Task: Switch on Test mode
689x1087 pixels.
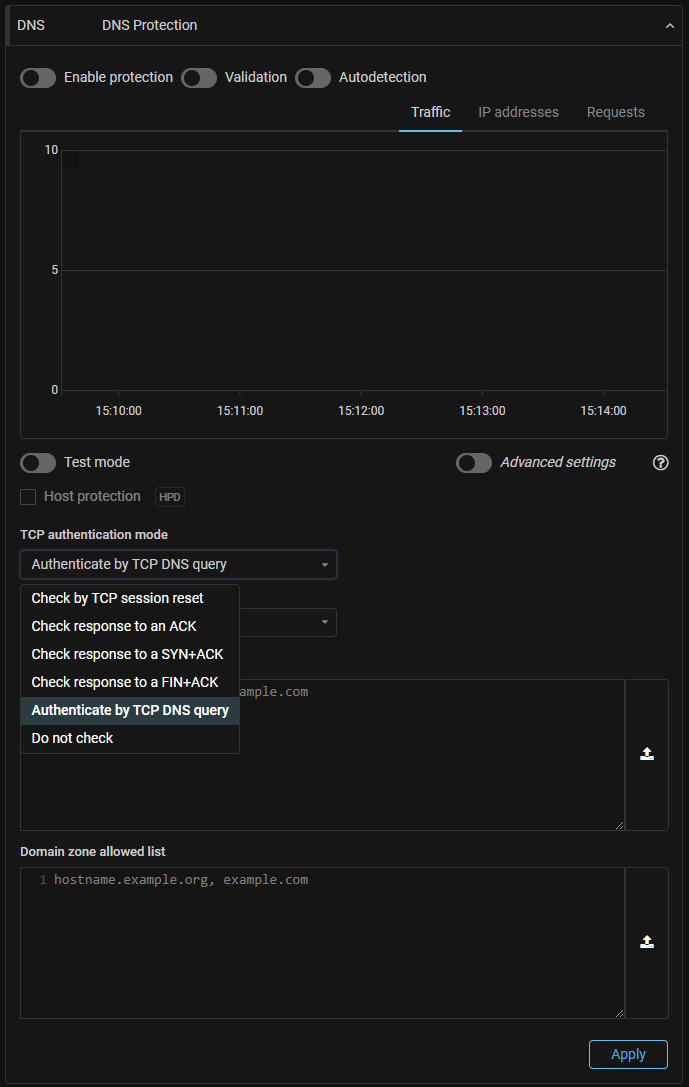Action: tap(38, 463)
